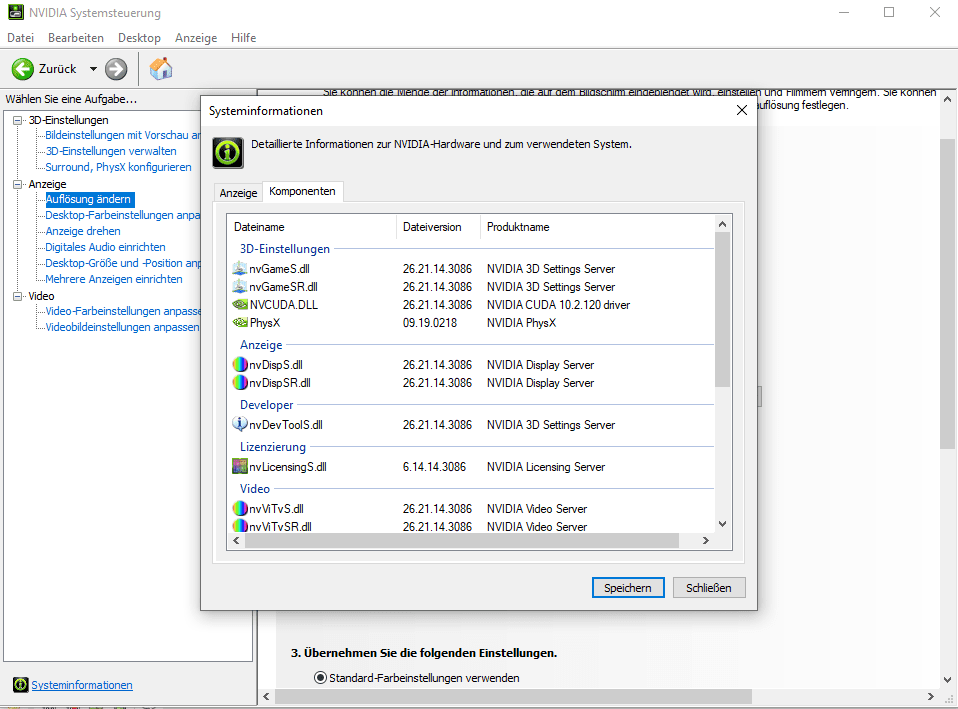Open the Anzeige menu in menu bar

pos(196,38)
